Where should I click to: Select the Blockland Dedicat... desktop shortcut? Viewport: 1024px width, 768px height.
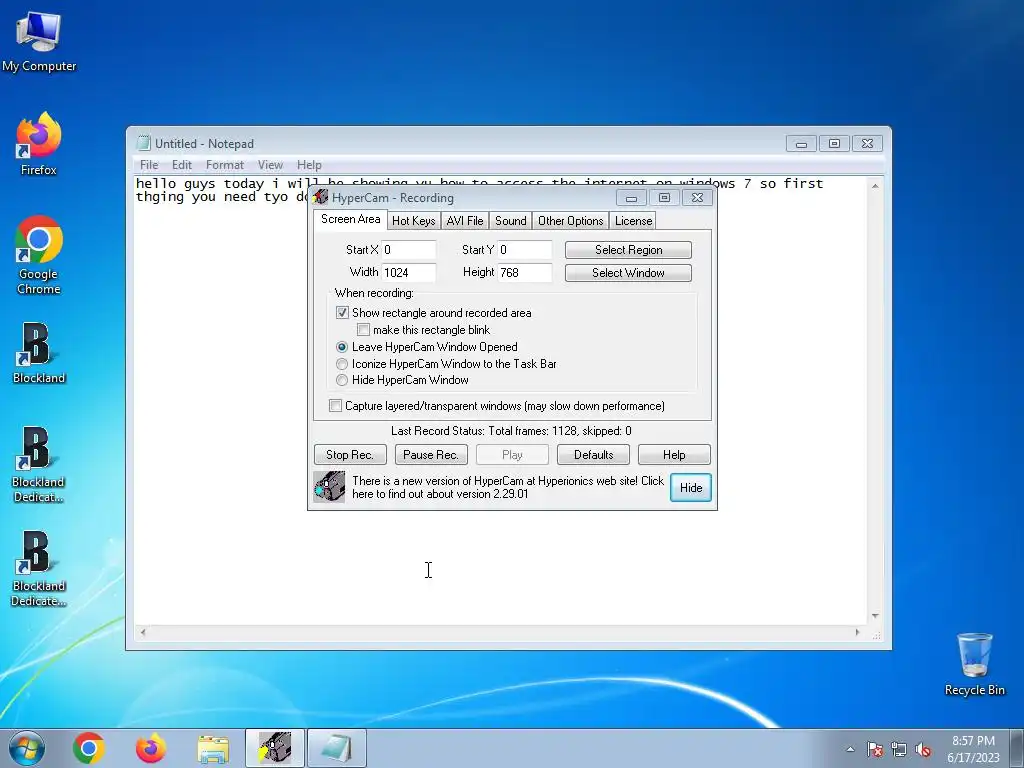click(x=39, y=465)
